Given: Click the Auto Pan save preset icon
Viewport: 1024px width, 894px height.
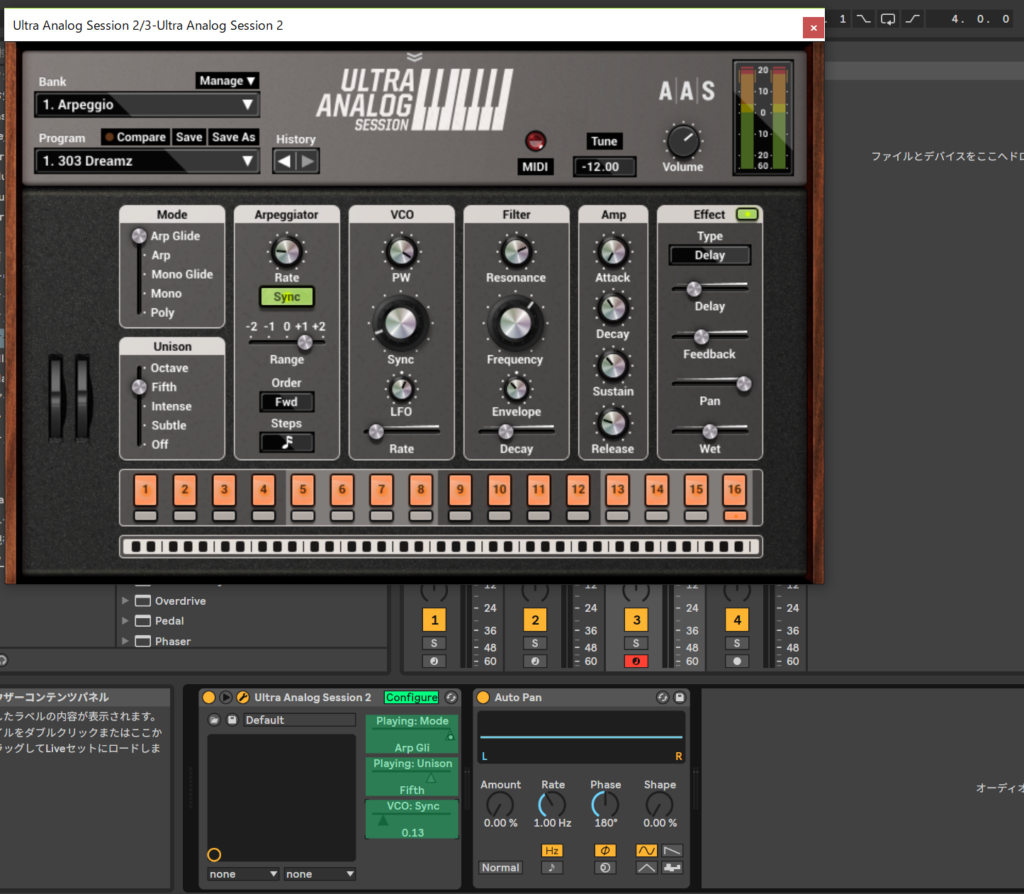Looking at the screenshot, I should coord(680,697).
